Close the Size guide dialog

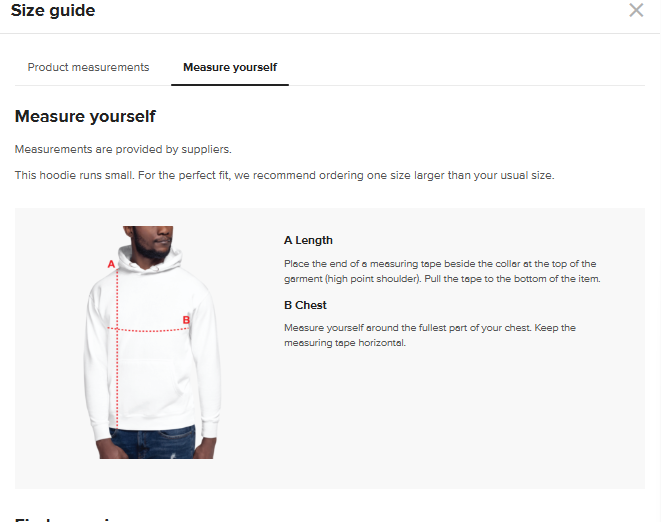click(636, 11)
